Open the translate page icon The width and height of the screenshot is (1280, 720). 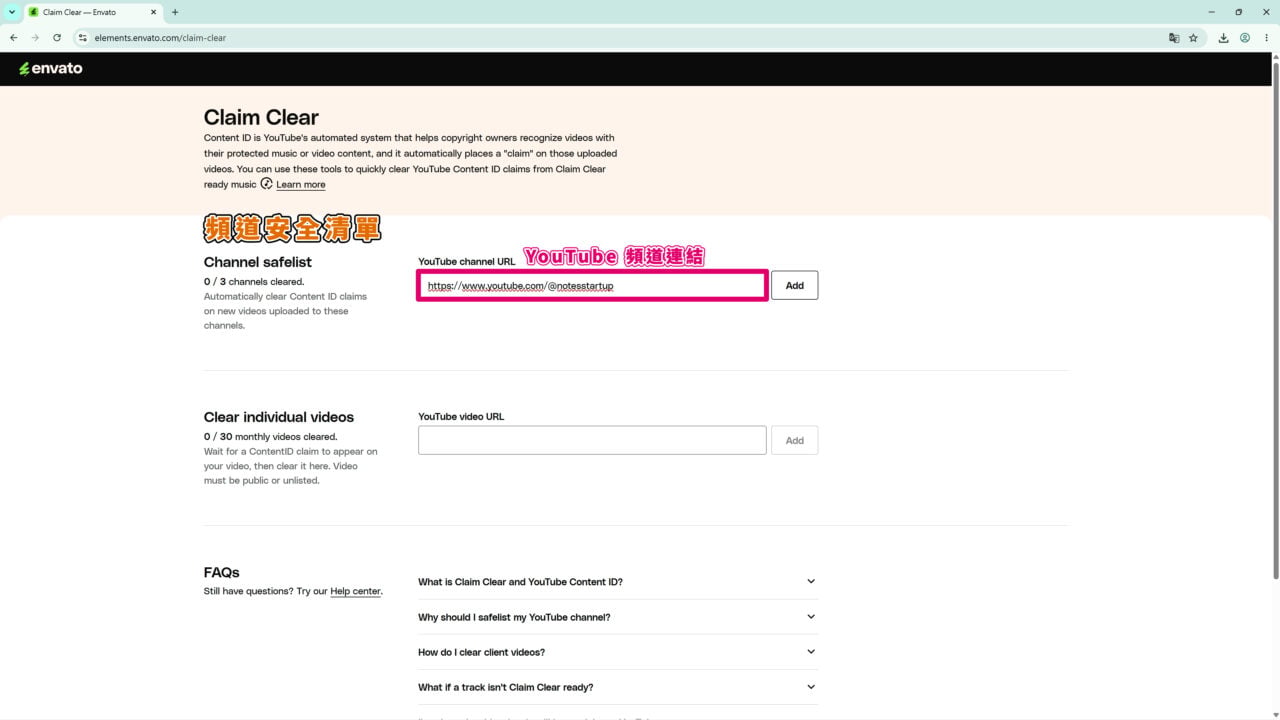[x=1174, y=38]
